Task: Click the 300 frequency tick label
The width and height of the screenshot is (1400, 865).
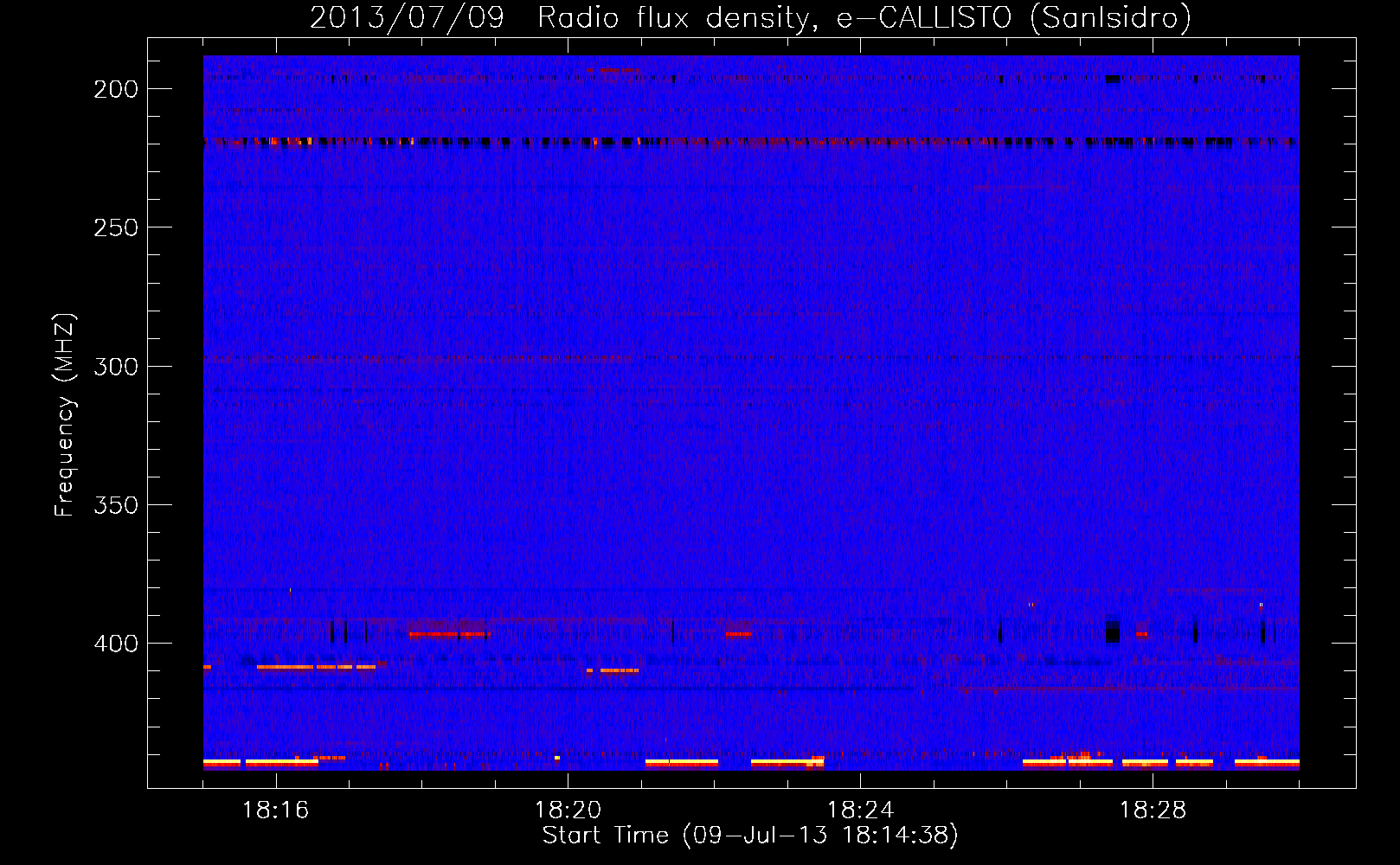Action: tap(116, 366)
